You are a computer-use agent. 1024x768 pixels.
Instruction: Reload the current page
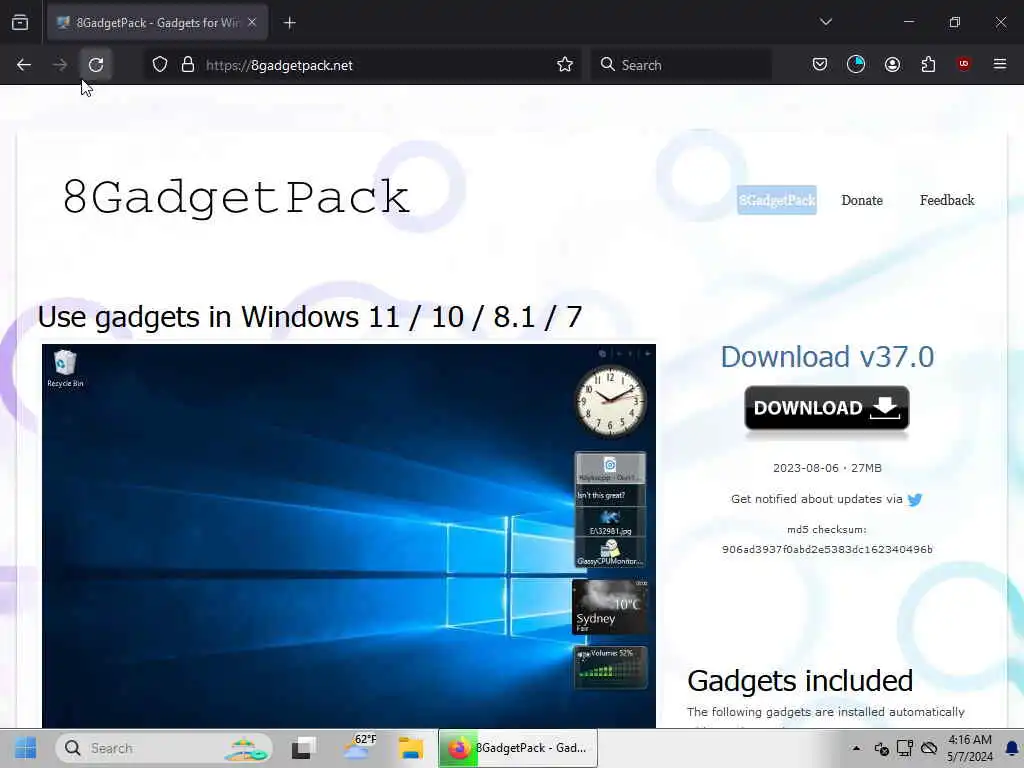[96, 65]
